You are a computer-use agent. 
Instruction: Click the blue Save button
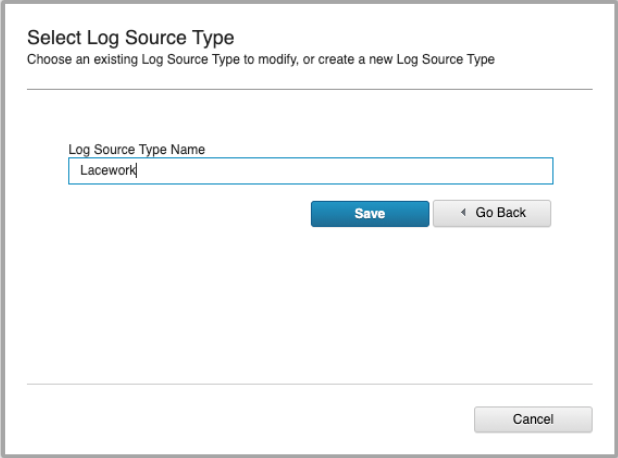[369, 214]
